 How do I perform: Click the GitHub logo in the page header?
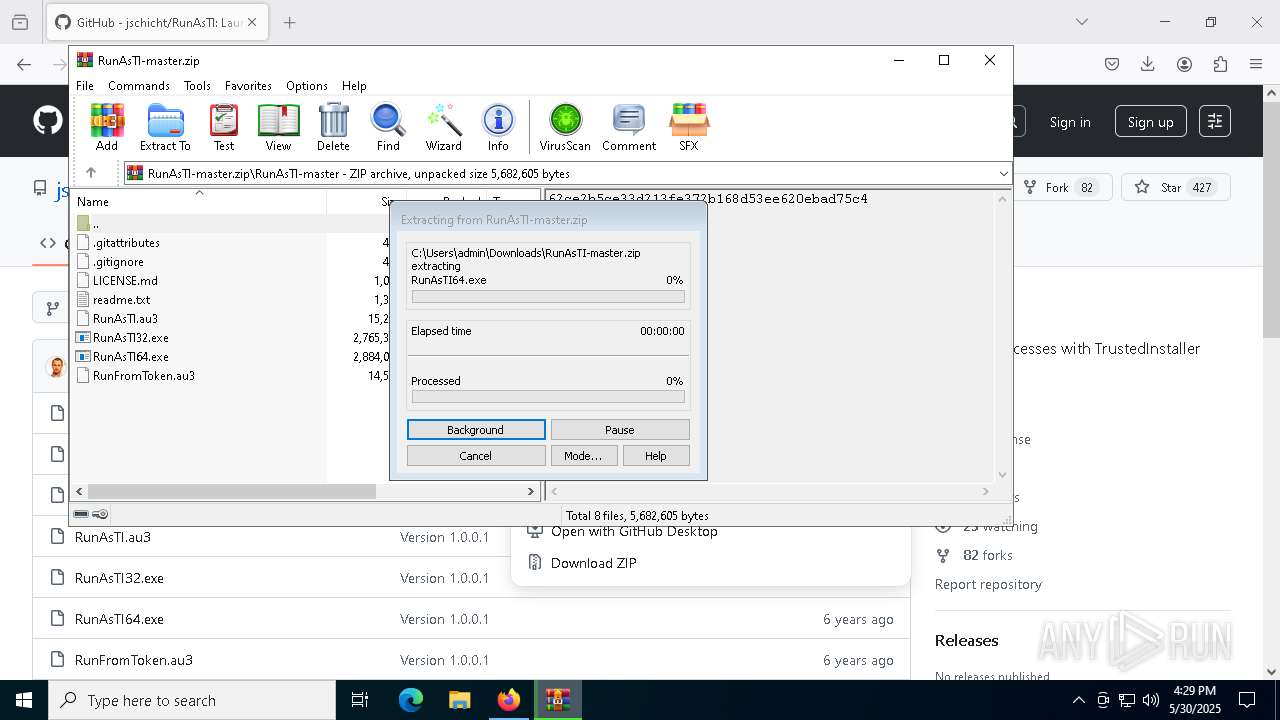point(48,121)
